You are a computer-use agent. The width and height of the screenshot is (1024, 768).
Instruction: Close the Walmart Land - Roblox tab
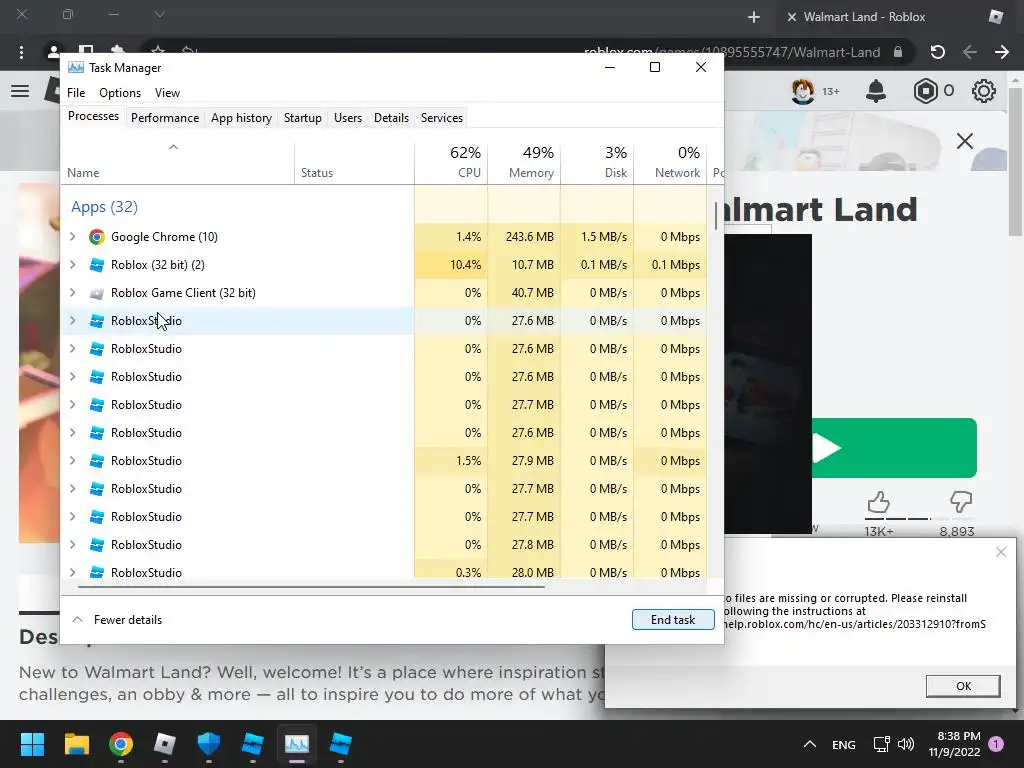(x=792, y=17)
